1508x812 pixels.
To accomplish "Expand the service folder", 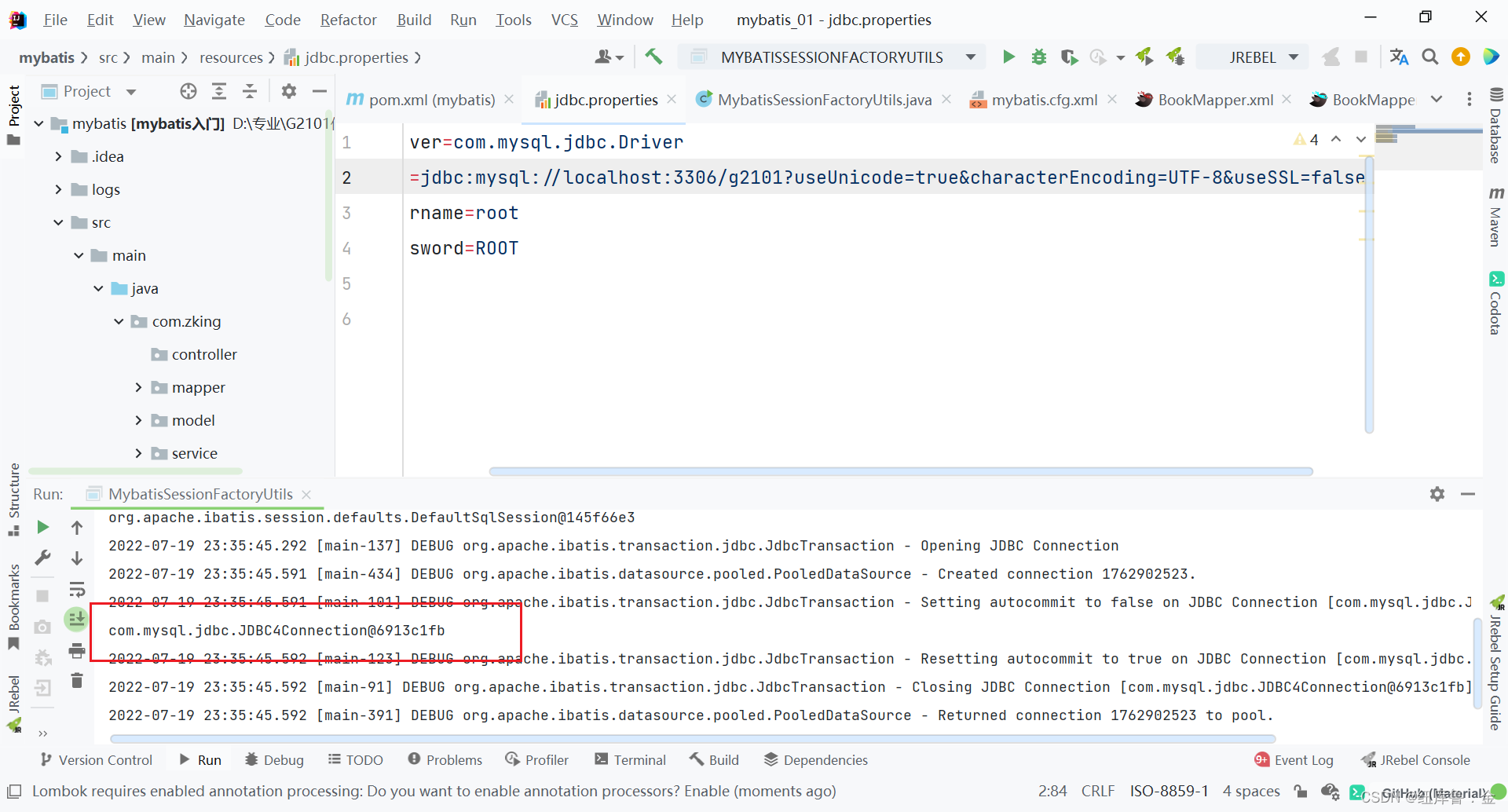I will [x=138, y=453].
